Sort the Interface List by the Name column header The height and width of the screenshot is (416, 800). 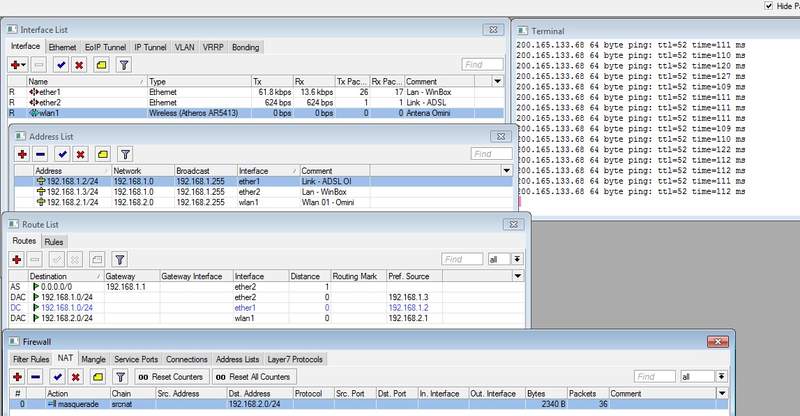[87, 81]
